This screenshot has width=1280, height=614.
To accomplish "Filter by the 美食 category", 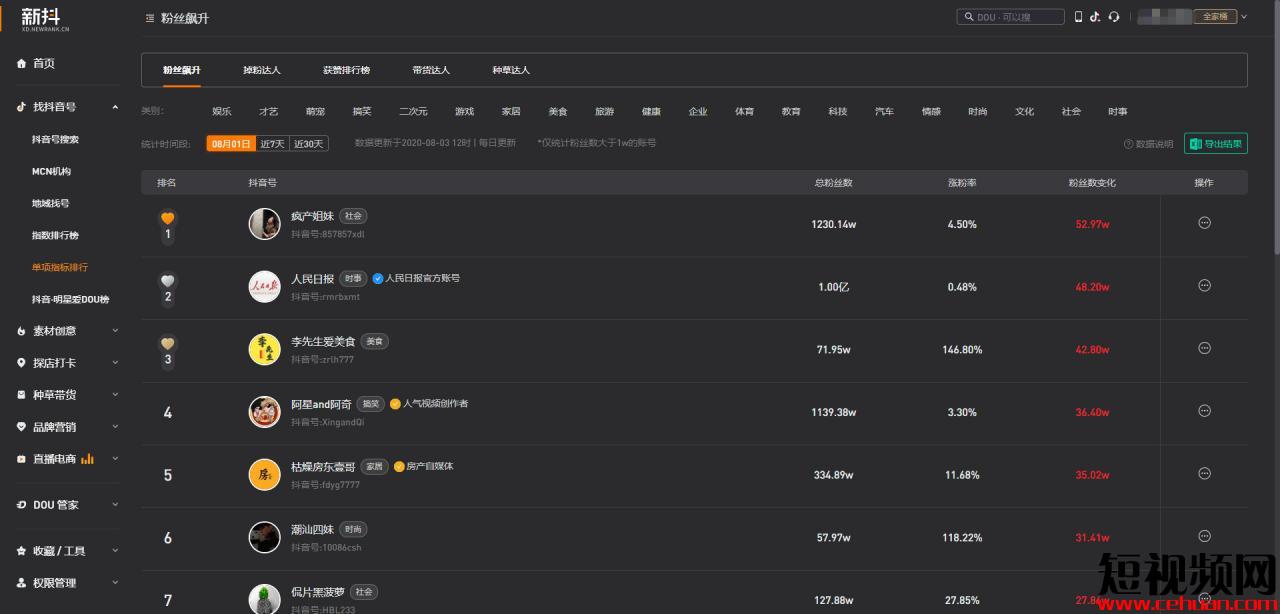I will pyautogui.click(x=558, y=112).
